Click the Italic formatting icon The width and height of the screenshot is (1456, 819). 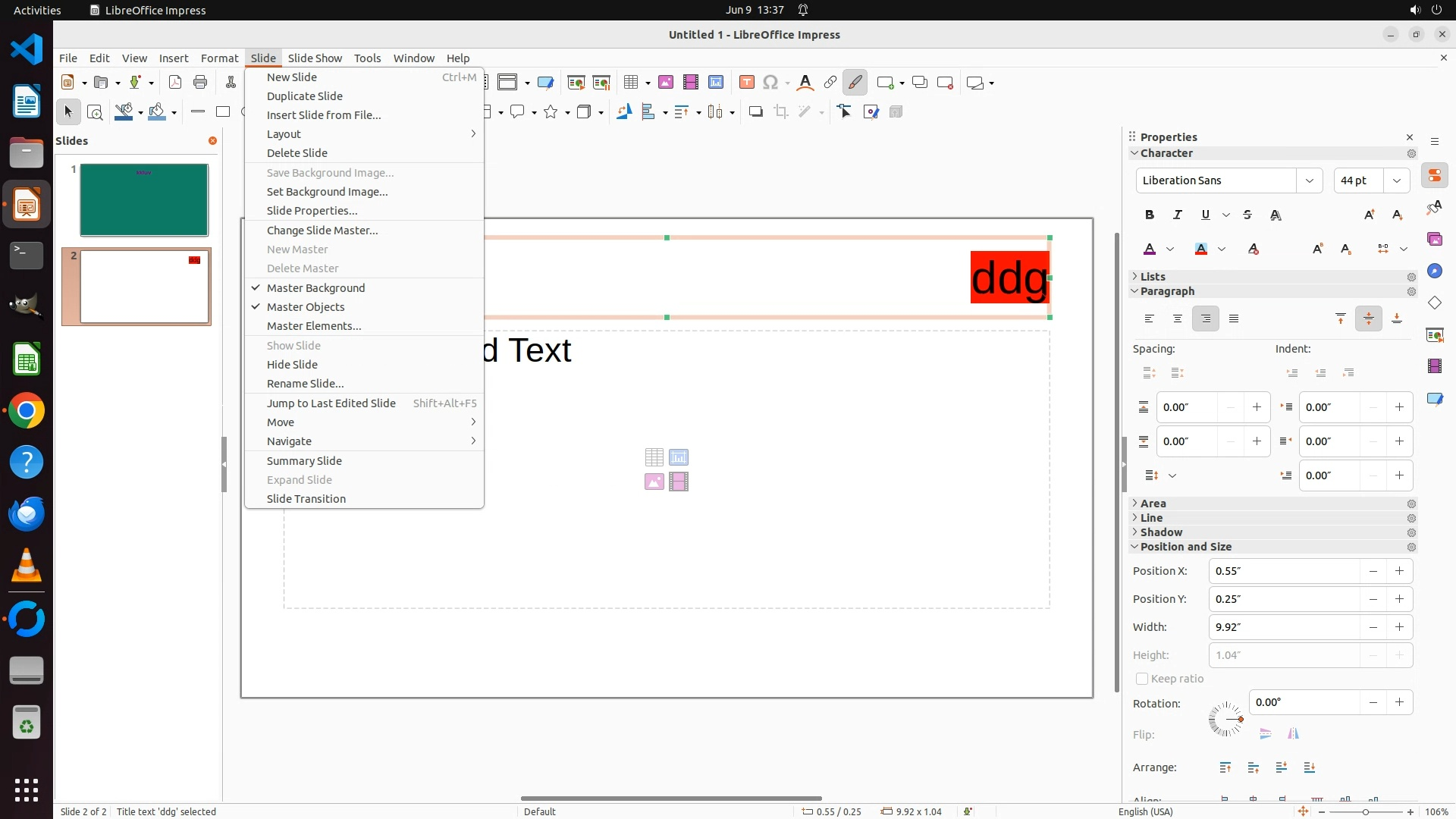(1178, 215)
